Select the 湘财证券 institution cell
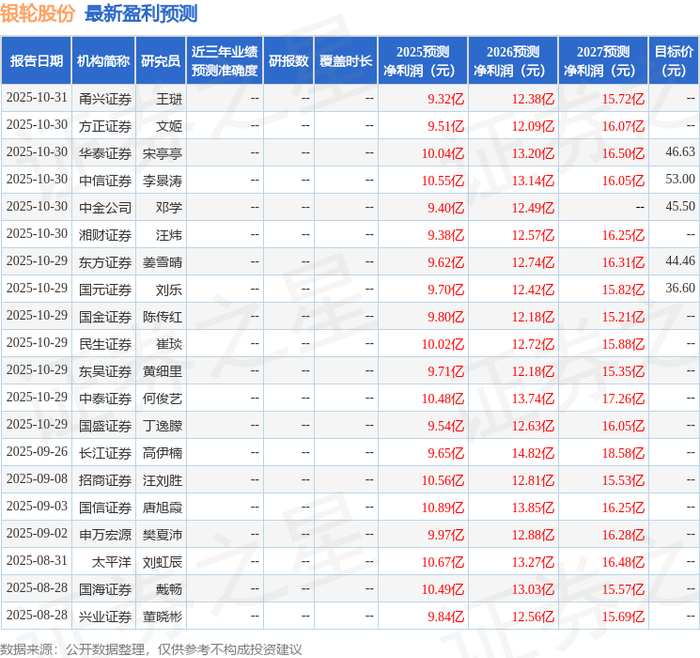This screenshot has height=658, width=700. pyautogui.click(x=105, y=235)
